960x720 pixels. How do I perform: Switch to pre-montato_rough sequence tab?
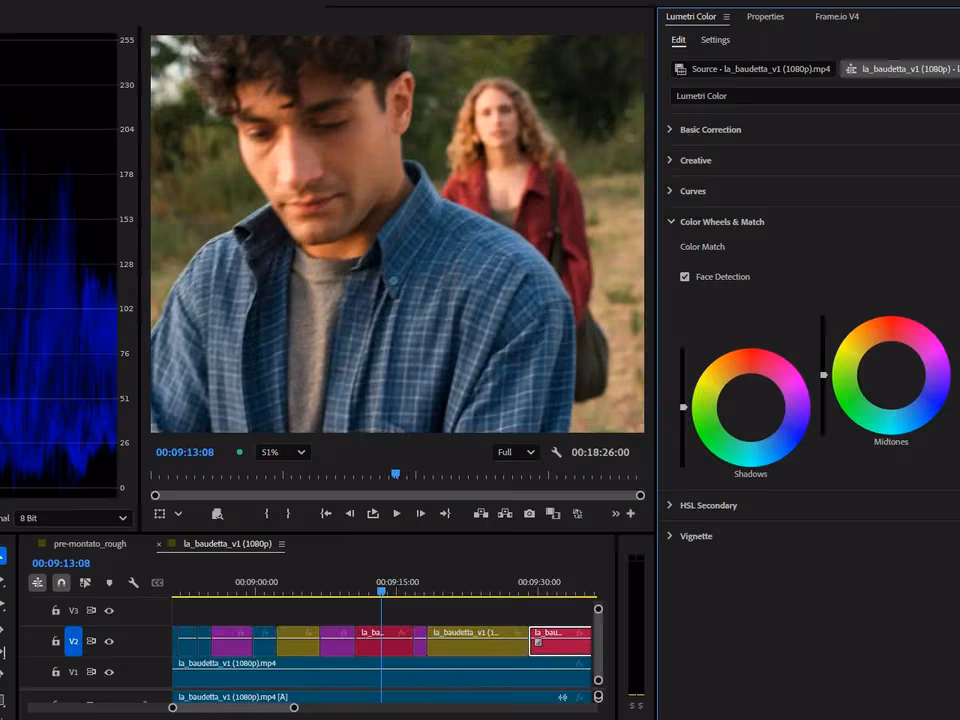tap(89, 544)
